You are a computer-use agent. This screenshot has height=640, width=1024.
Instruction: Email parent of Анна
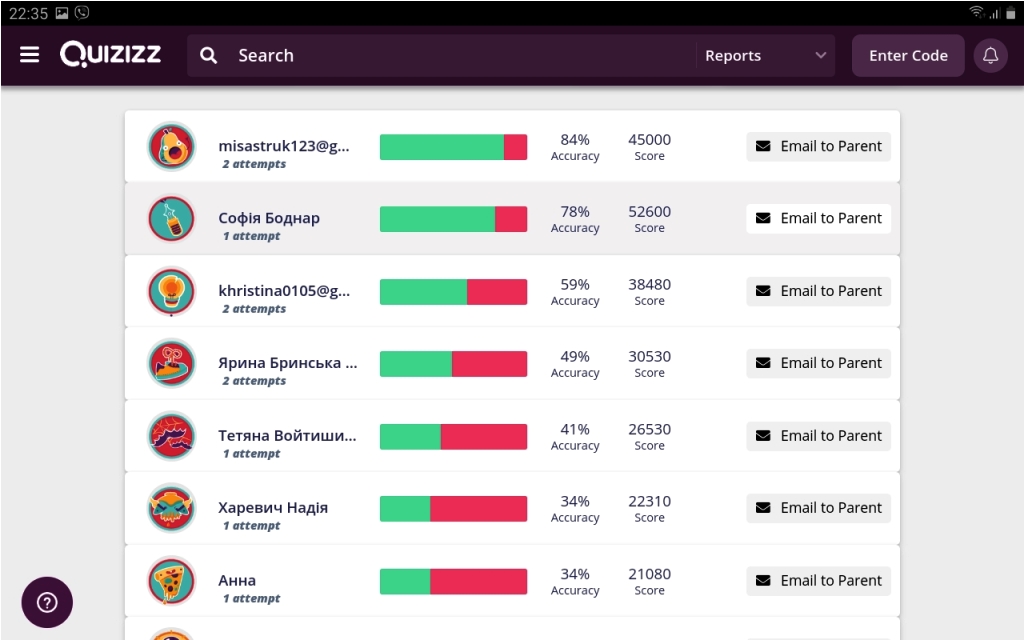point(818,581)
